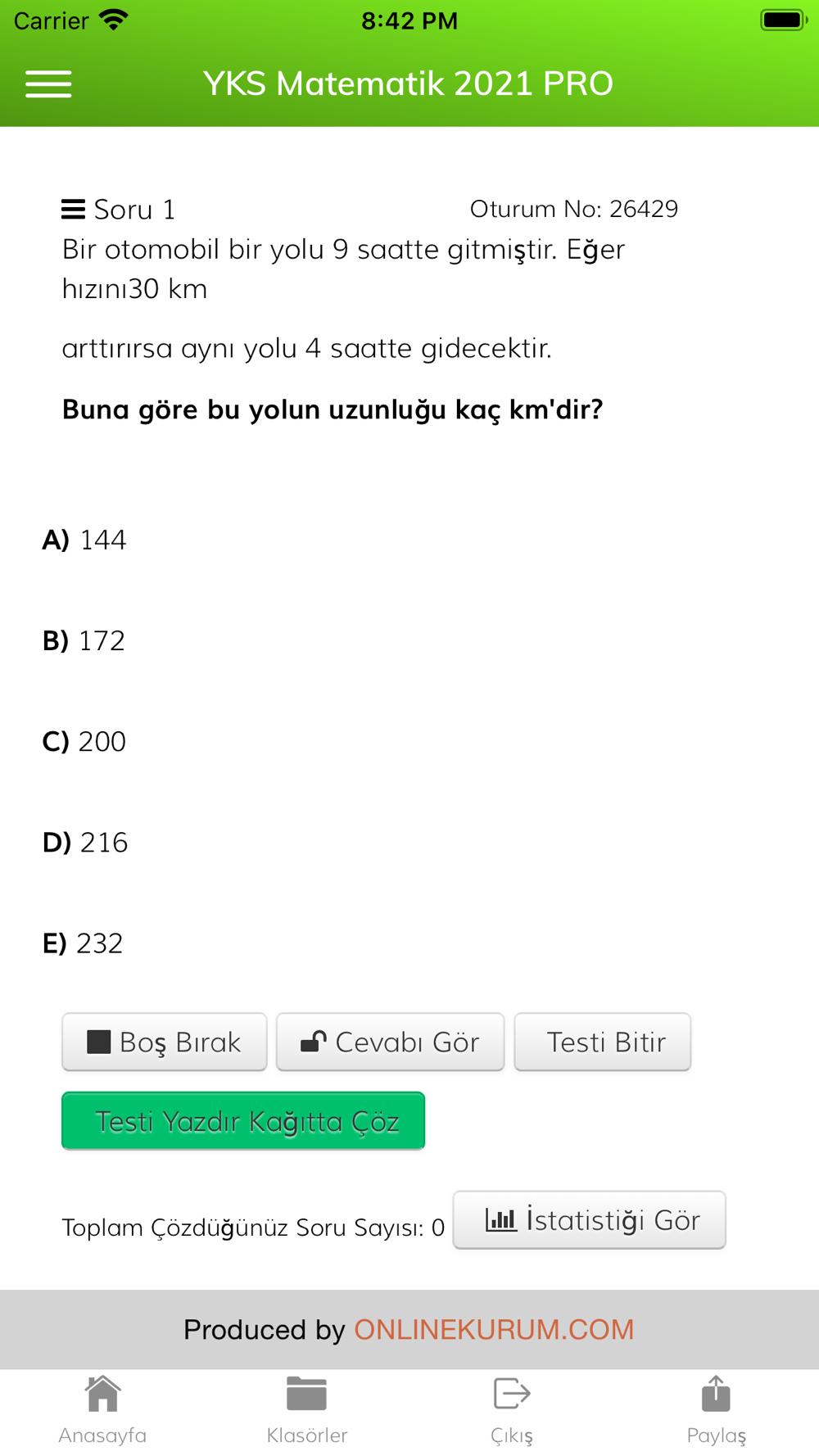The width and height of the screenshot is (819, 1456).
Task: Click the Testi Bitir button
Action: click(603, 1042)
